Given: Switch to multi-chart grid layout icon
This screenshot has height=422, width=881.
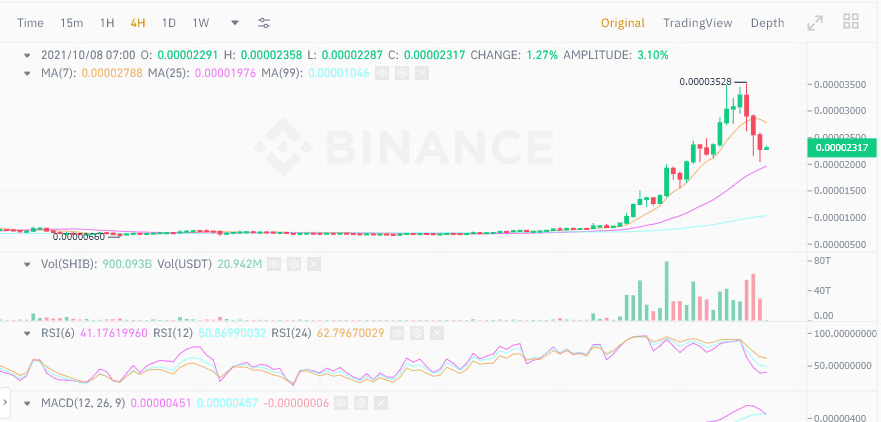Looking at the screenshot, I should (851, 22).
